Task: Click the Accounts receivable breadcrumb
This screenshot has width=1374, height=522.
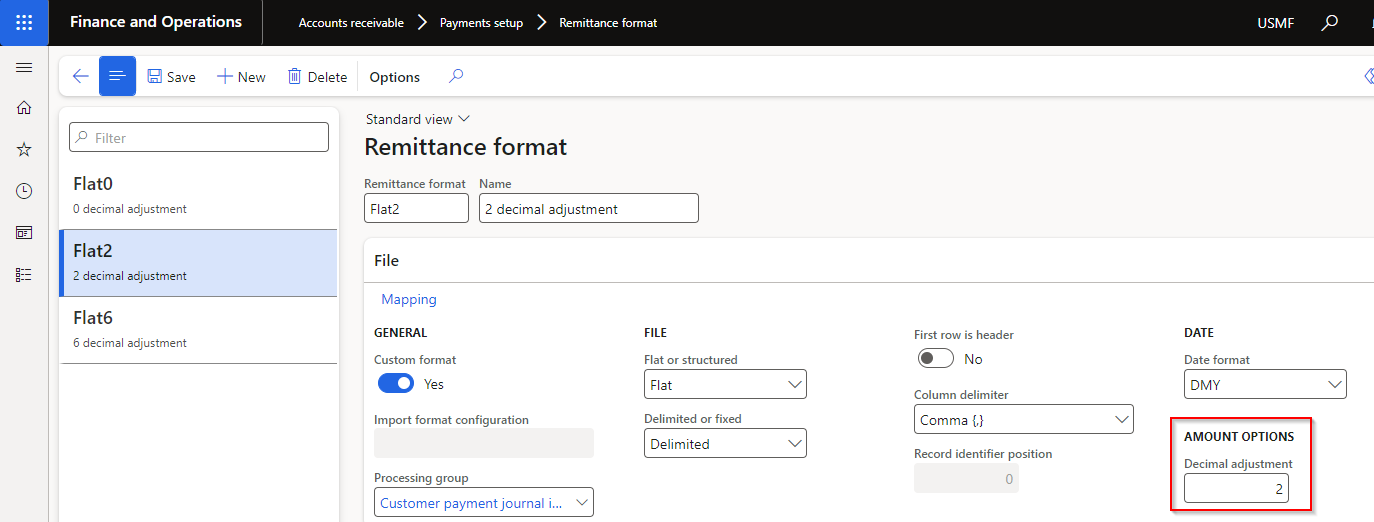Action: [351, 23]
